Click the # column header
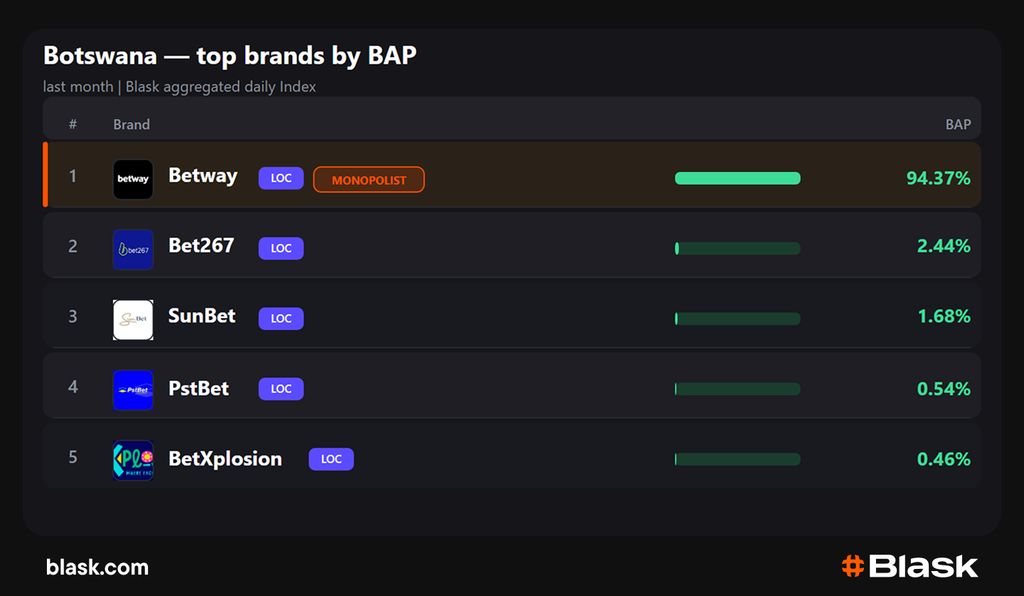 [72, 124]
